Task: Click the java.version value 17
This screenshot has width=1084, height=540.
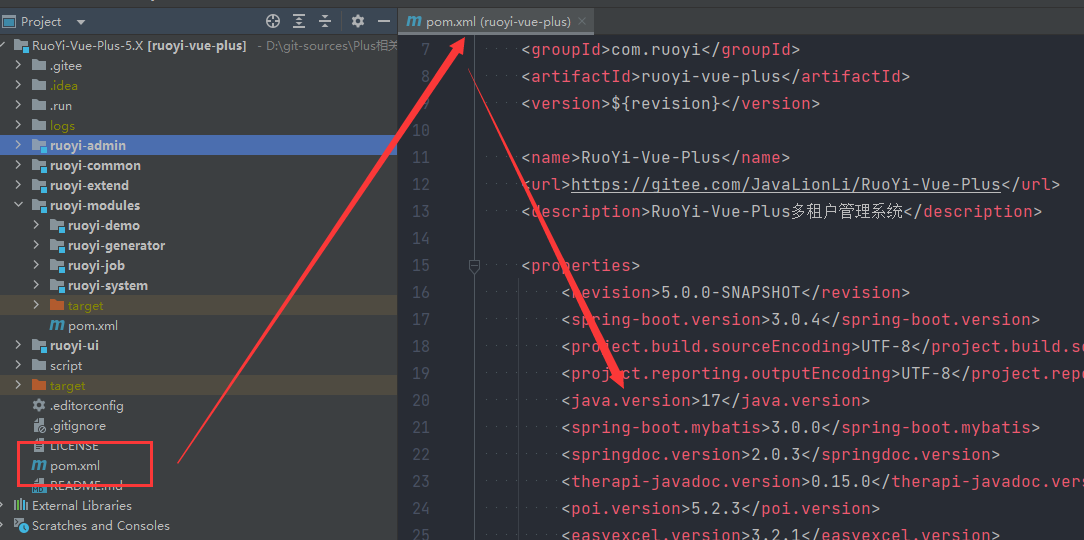Action: 711,400
